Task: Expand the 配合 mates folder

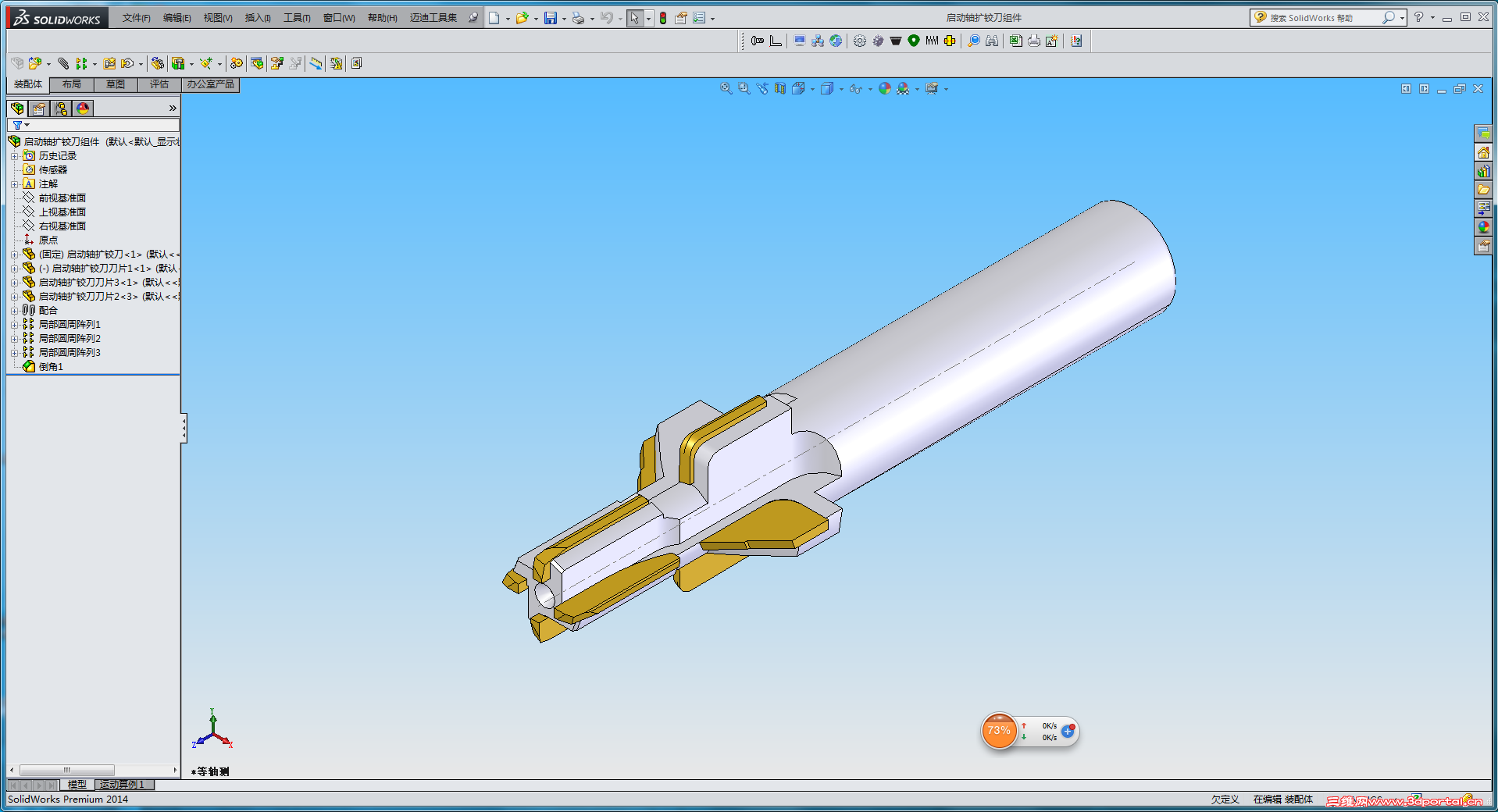Action: [x=14, y=311]
